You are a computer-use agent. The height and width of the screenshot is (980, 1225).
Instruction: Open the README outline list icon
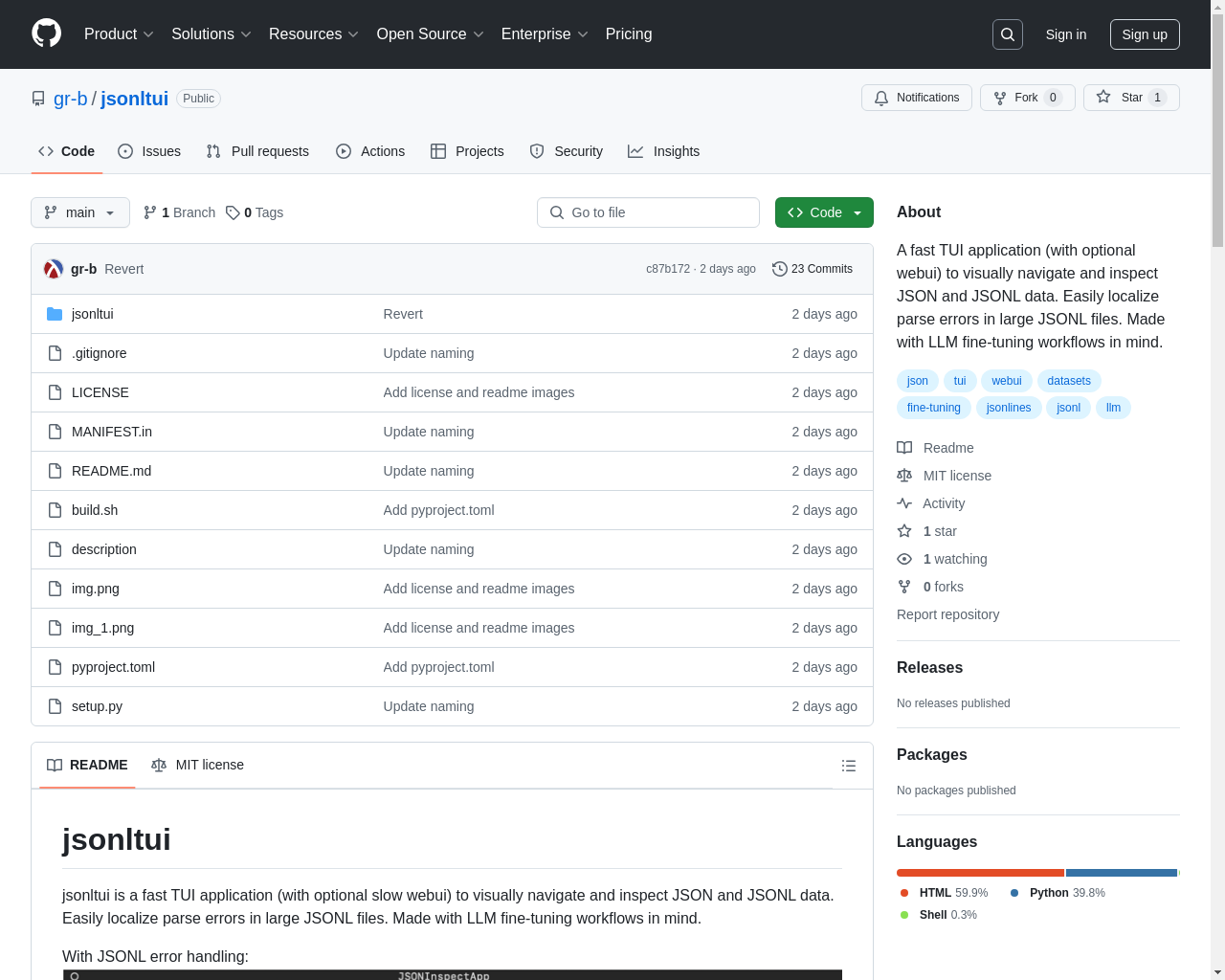(849, 766)
